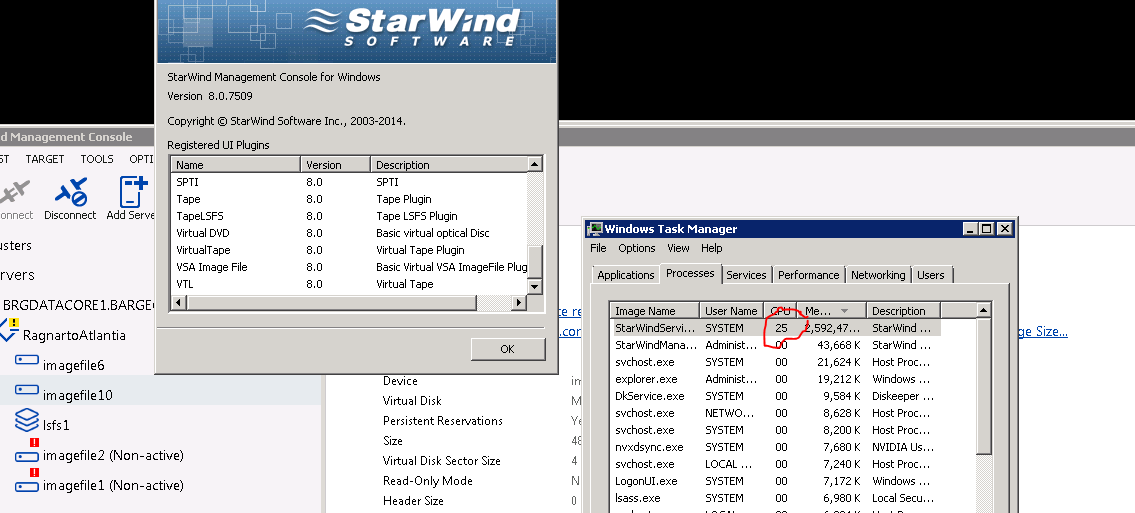The width and height of the screenshot is (1135, 513).
Task: Click the Task Manager title bar icon
Action: 595,229
